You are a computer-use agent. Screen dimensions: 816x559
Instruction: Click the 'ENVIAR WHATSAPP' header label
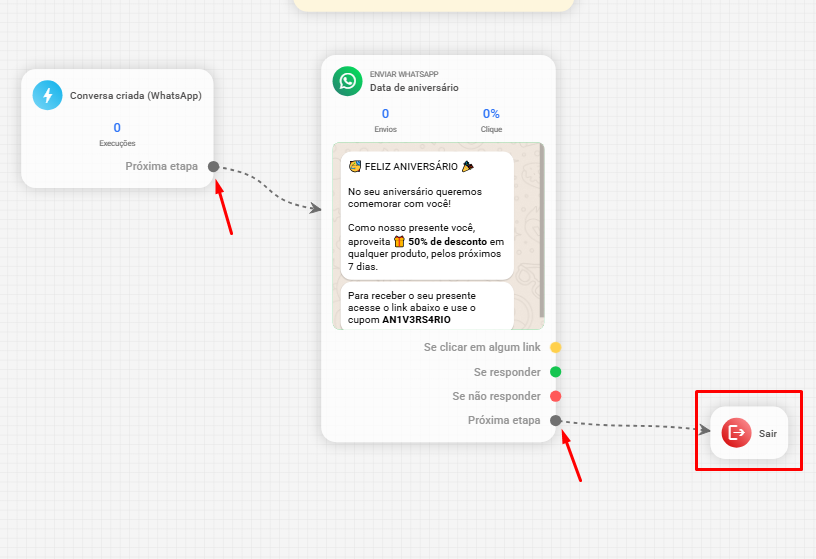404,74
